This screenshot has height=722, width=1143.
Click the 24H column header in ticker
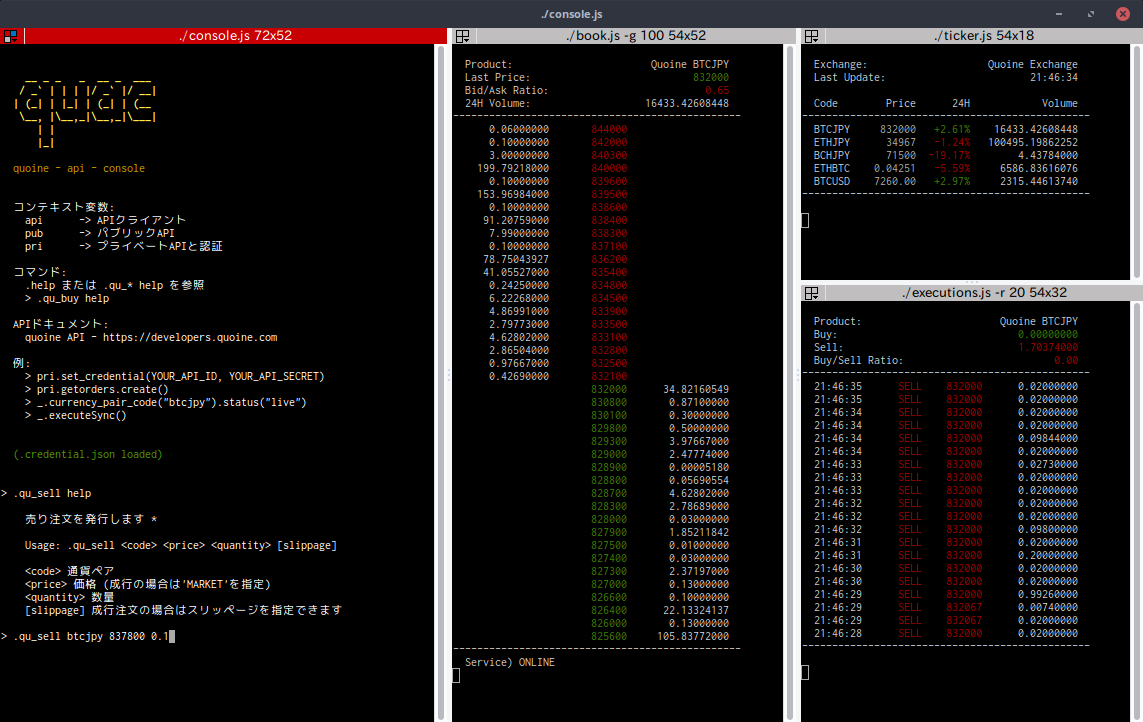[961, 104]
